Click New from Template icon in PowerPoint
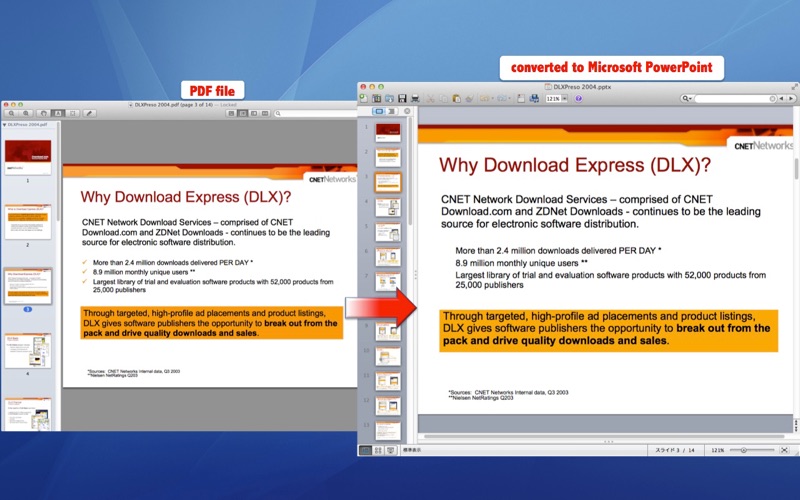Screen dimensions: 800x500 click(377, 98)
